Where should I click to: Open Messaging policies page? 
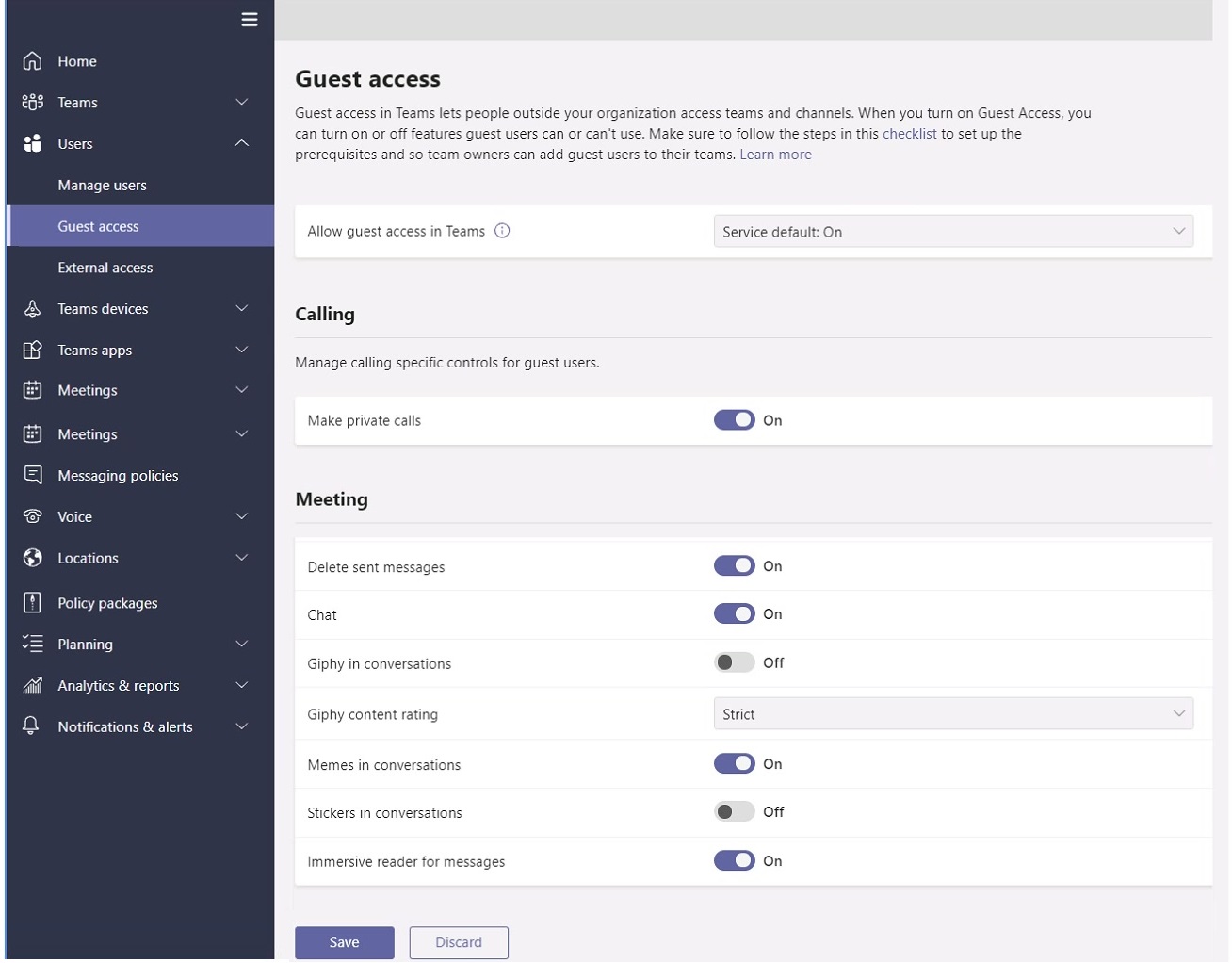[x=118, y=476]
